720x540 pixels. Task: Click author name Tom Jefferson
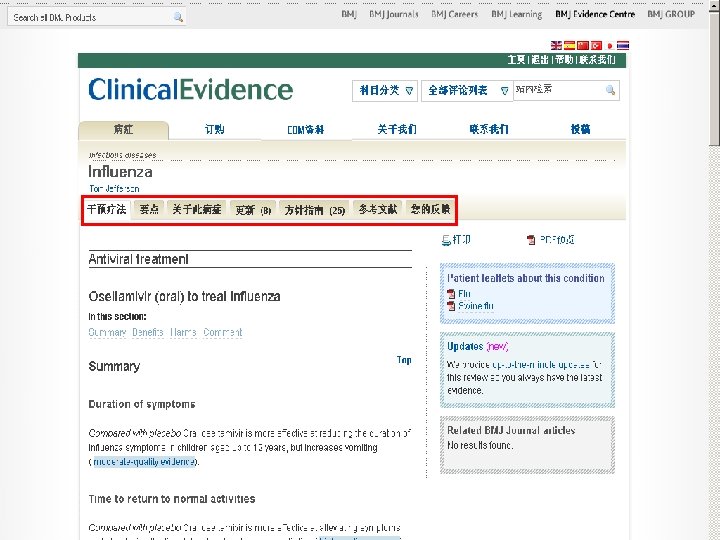coord(114,189)
